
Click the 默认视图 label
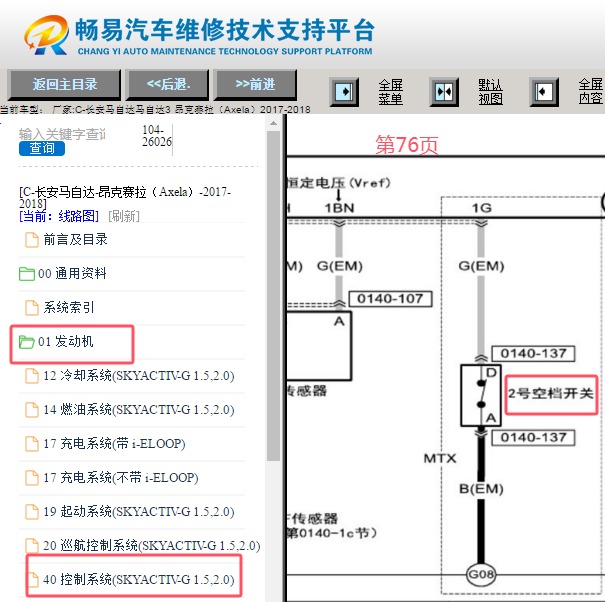[490, 92]
